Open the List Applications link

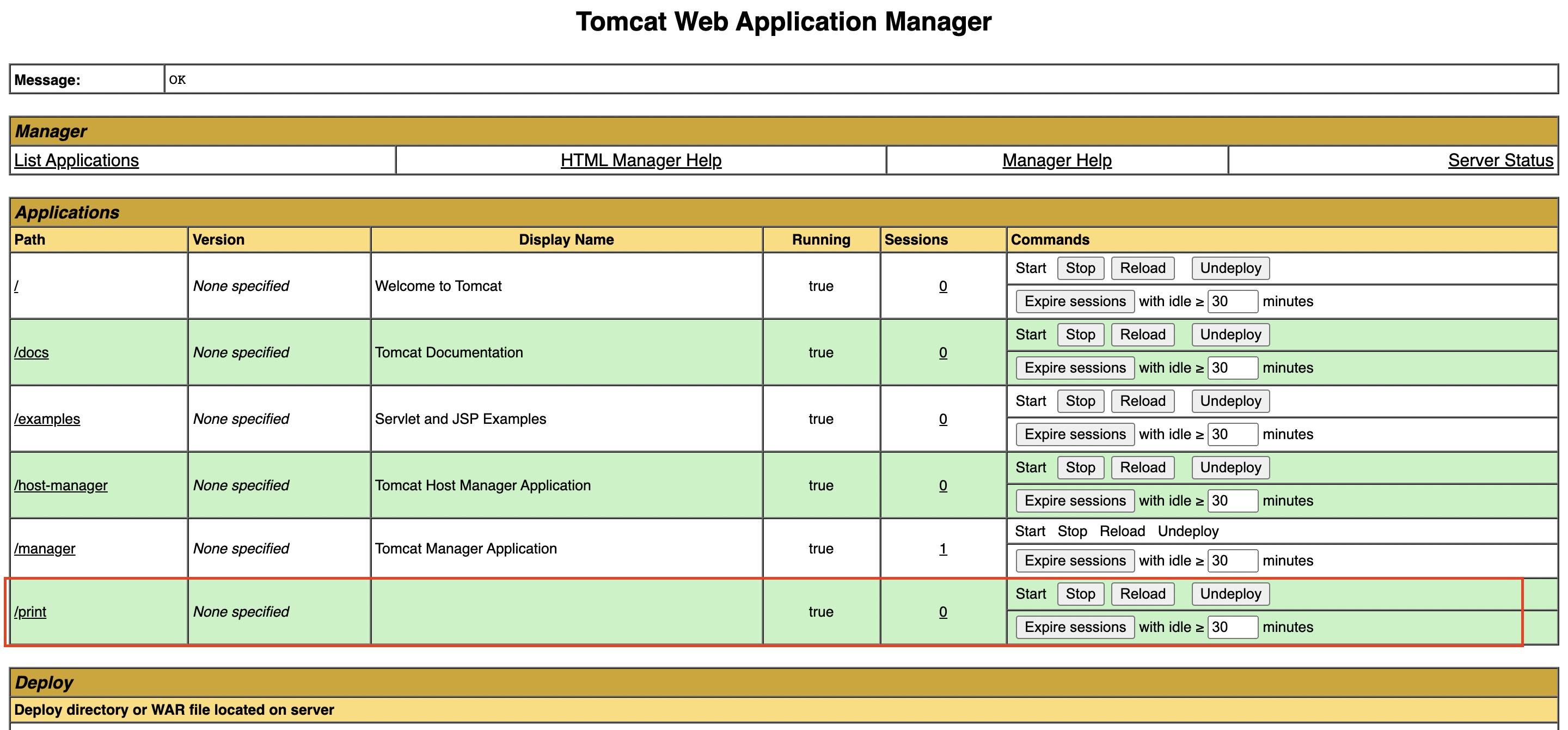click(x=76, y=160)
